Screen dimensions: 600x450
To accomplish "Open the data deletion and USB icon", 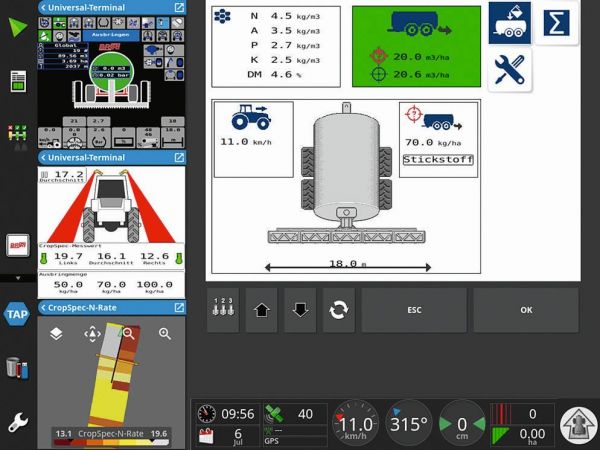I will tap(18, 368).
